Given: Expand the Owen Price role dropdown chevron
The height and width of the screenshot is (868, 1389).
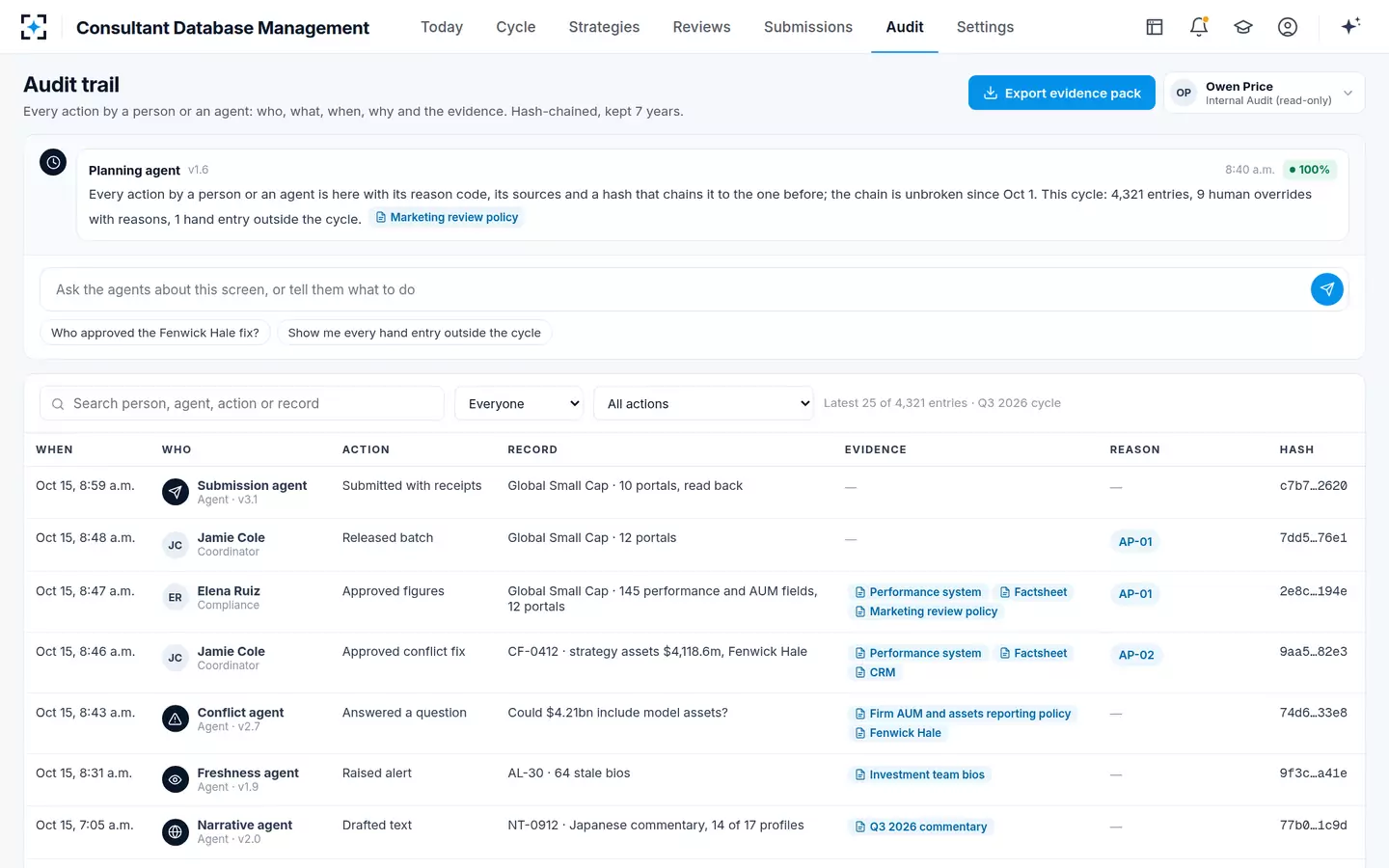Looking at the screenshot, I should (x=1348, y=94).
